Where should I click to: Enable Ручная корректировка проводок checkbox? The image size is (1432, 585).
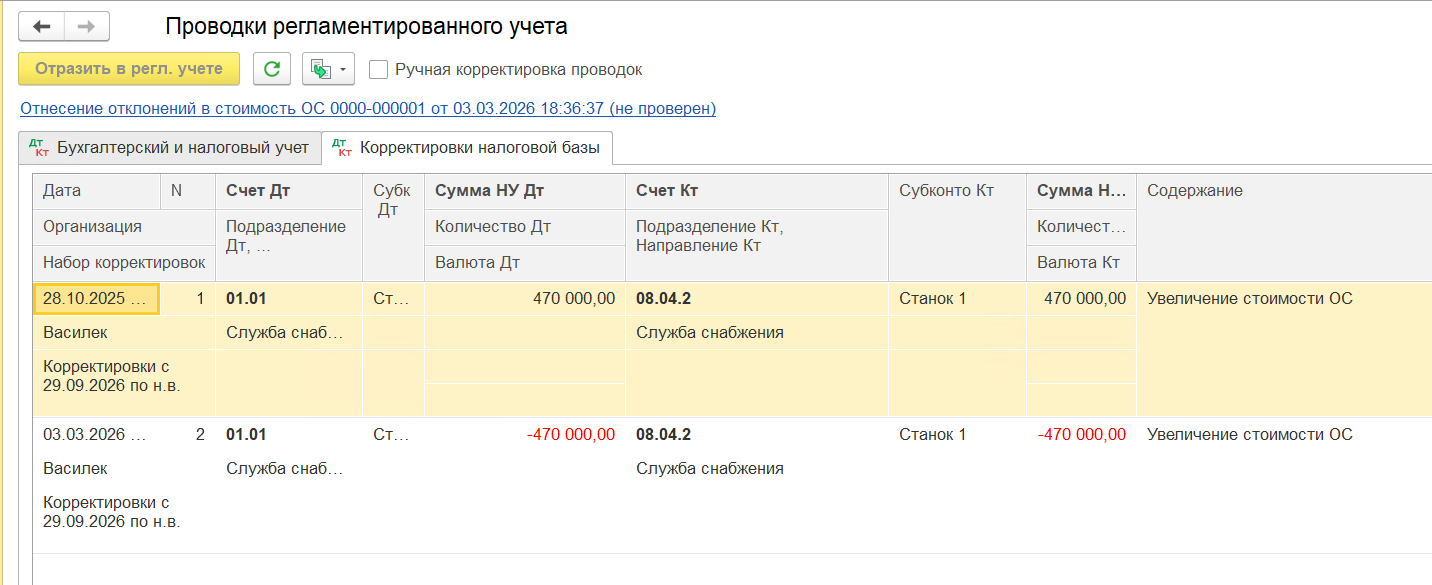(x=378, y=70)
